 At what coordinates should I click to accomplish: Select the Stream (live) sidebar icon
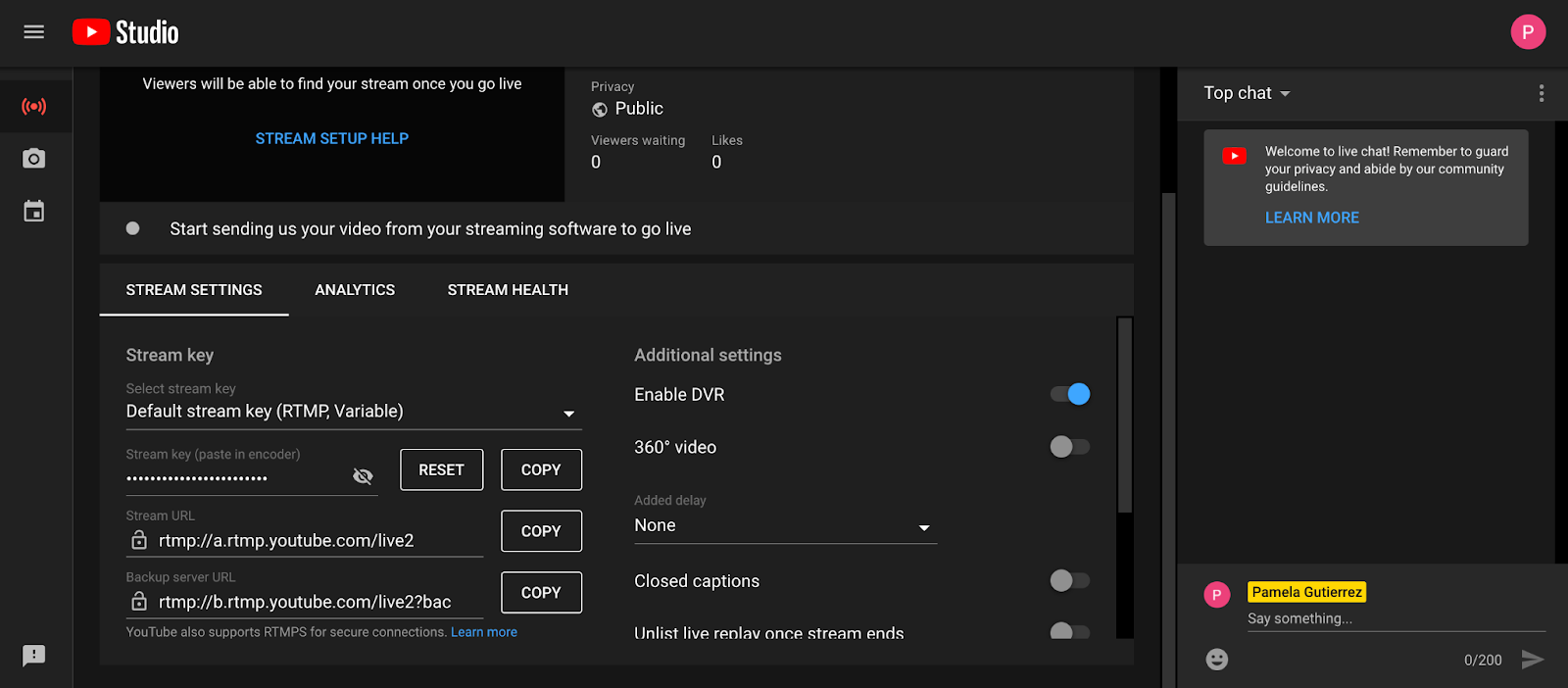(34, 106)
